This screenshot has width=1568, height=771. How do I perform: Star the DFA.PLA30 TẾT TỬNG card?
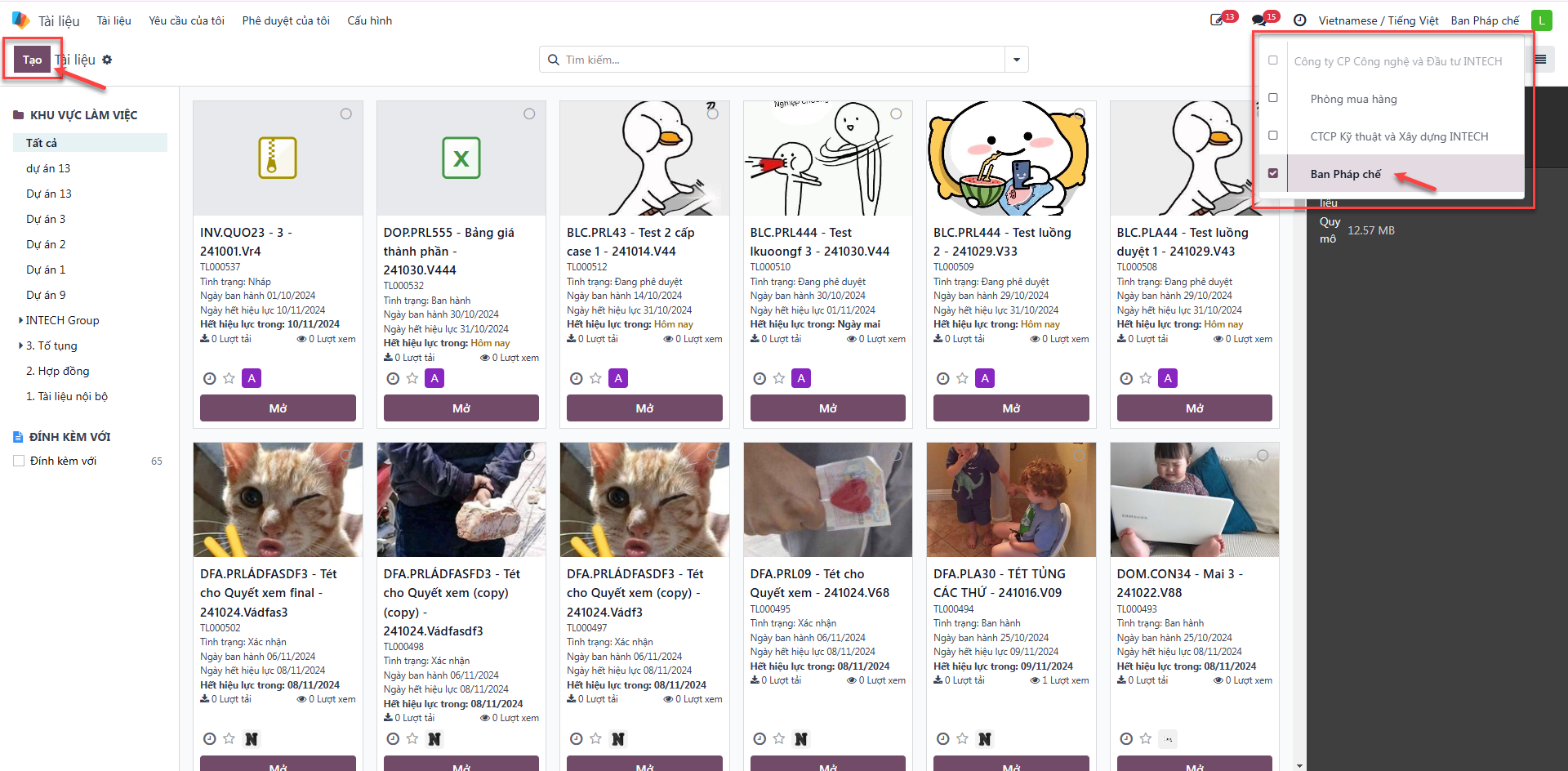click(x=962, y=738)
